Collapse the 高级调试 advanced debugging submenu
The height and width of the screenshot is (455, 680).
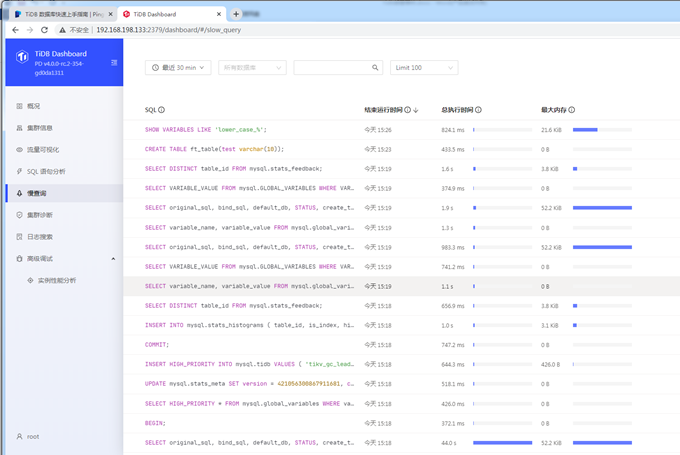(113, 259)
